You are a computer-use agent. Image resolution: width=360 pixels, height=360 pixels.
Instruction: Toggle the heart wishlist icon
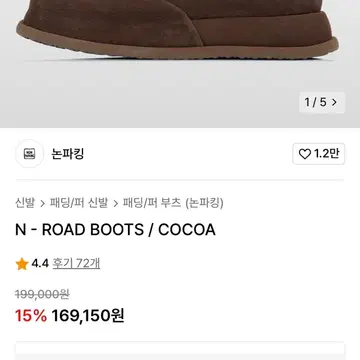click(x=304, y=154)
